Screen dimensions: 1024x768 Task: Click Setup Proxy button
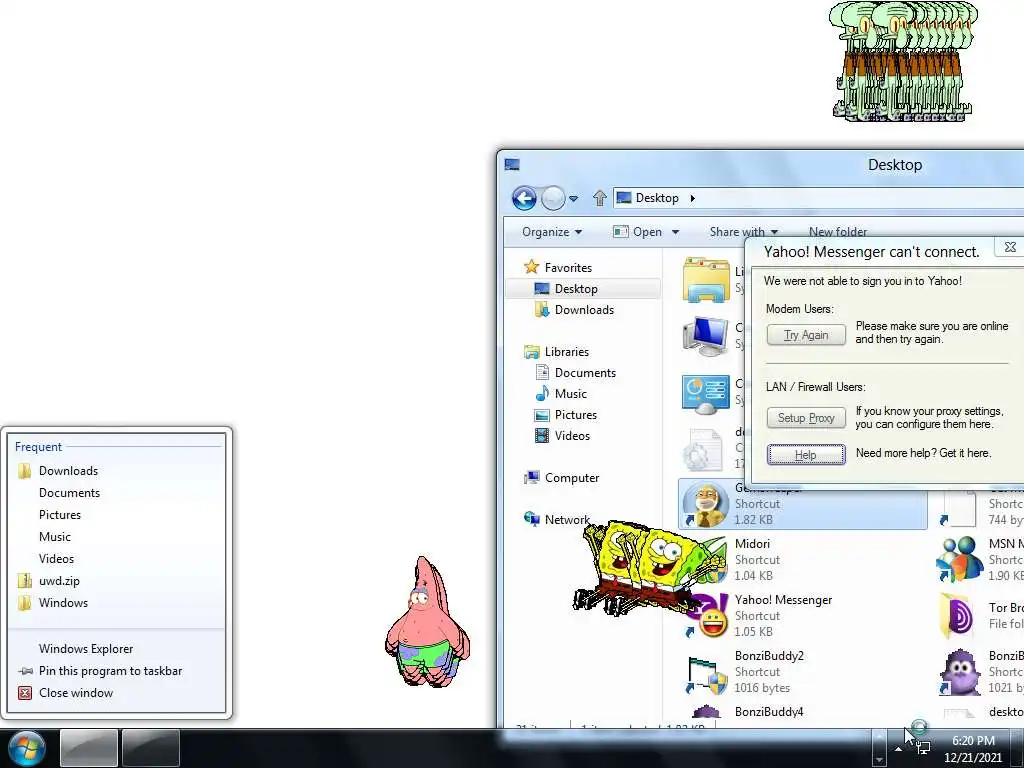[x=806, y=417]
